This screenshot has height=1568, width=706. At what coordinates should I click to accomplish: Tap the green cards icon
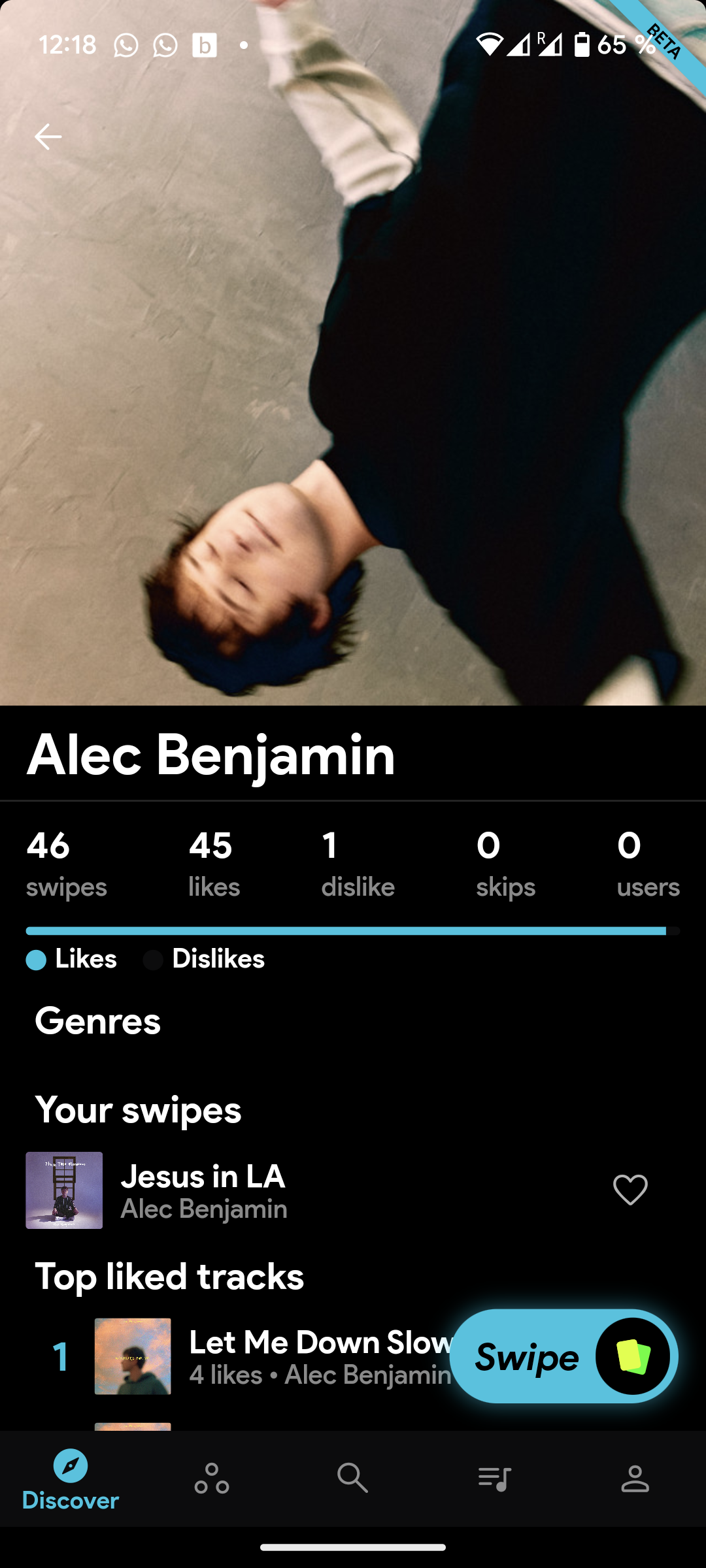(632, 1356)
